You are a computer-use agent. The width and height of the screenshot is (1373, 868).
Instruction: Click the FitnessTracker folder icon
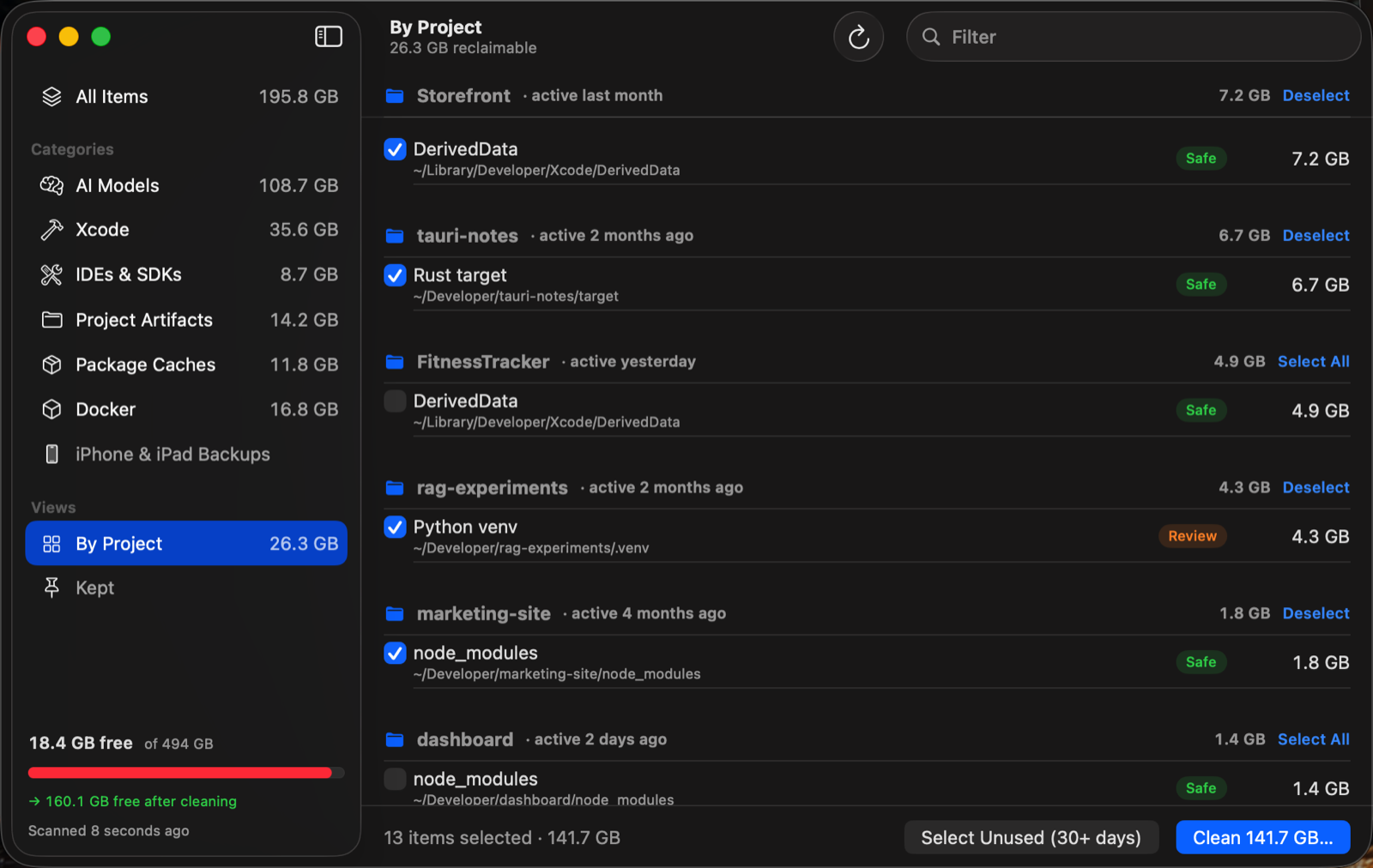click(395, 361)
